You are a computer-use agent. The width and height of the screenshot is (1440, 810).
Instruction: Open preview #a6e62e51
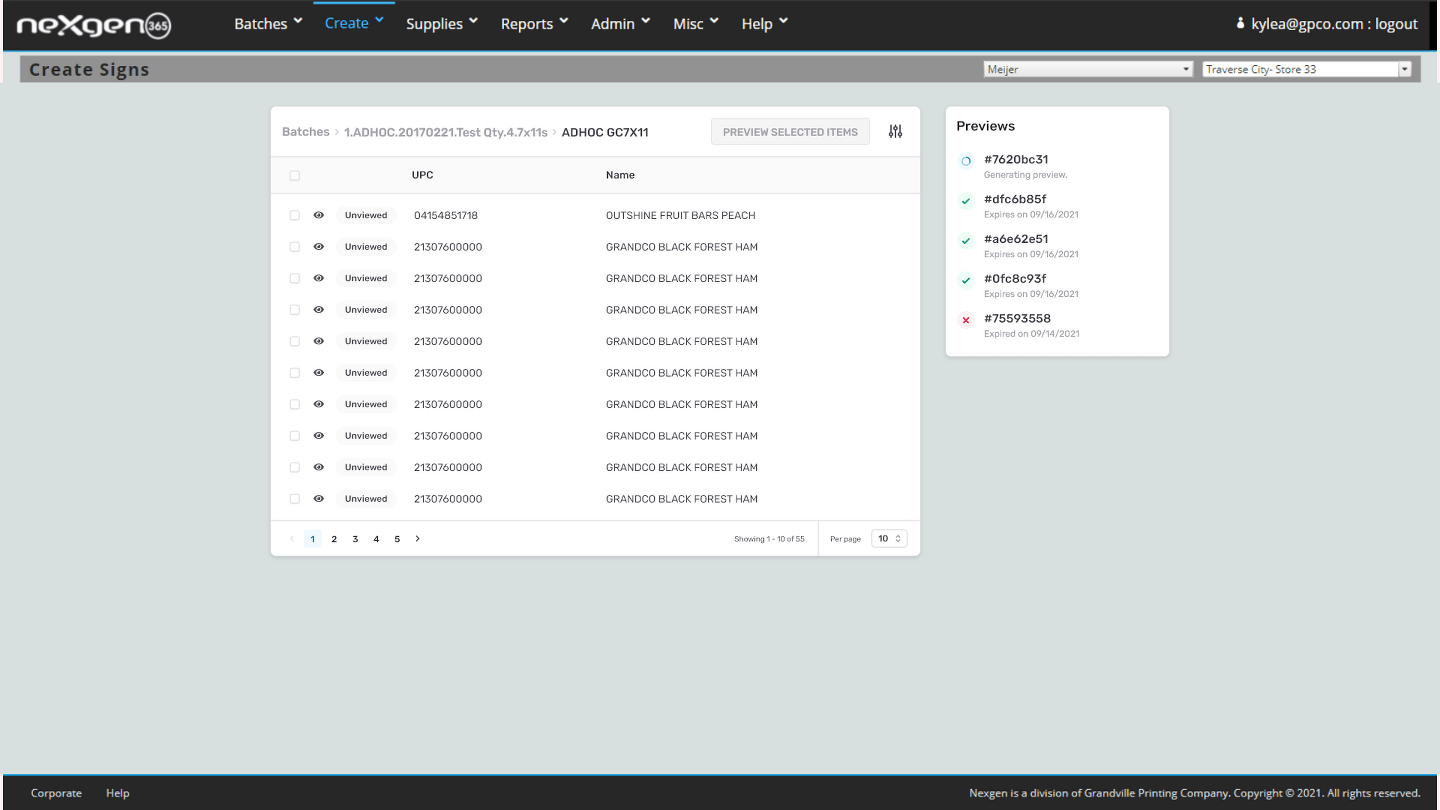[1016, 239]
